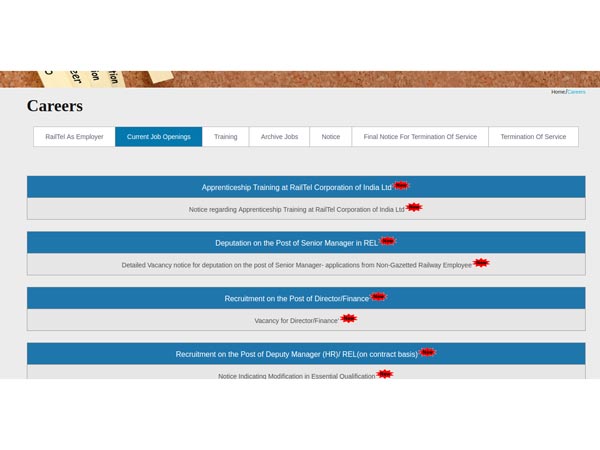Select the Current Job Openings tab
Image resolution: width=600 pixels, height=450 pixels.
coord(158,137)
